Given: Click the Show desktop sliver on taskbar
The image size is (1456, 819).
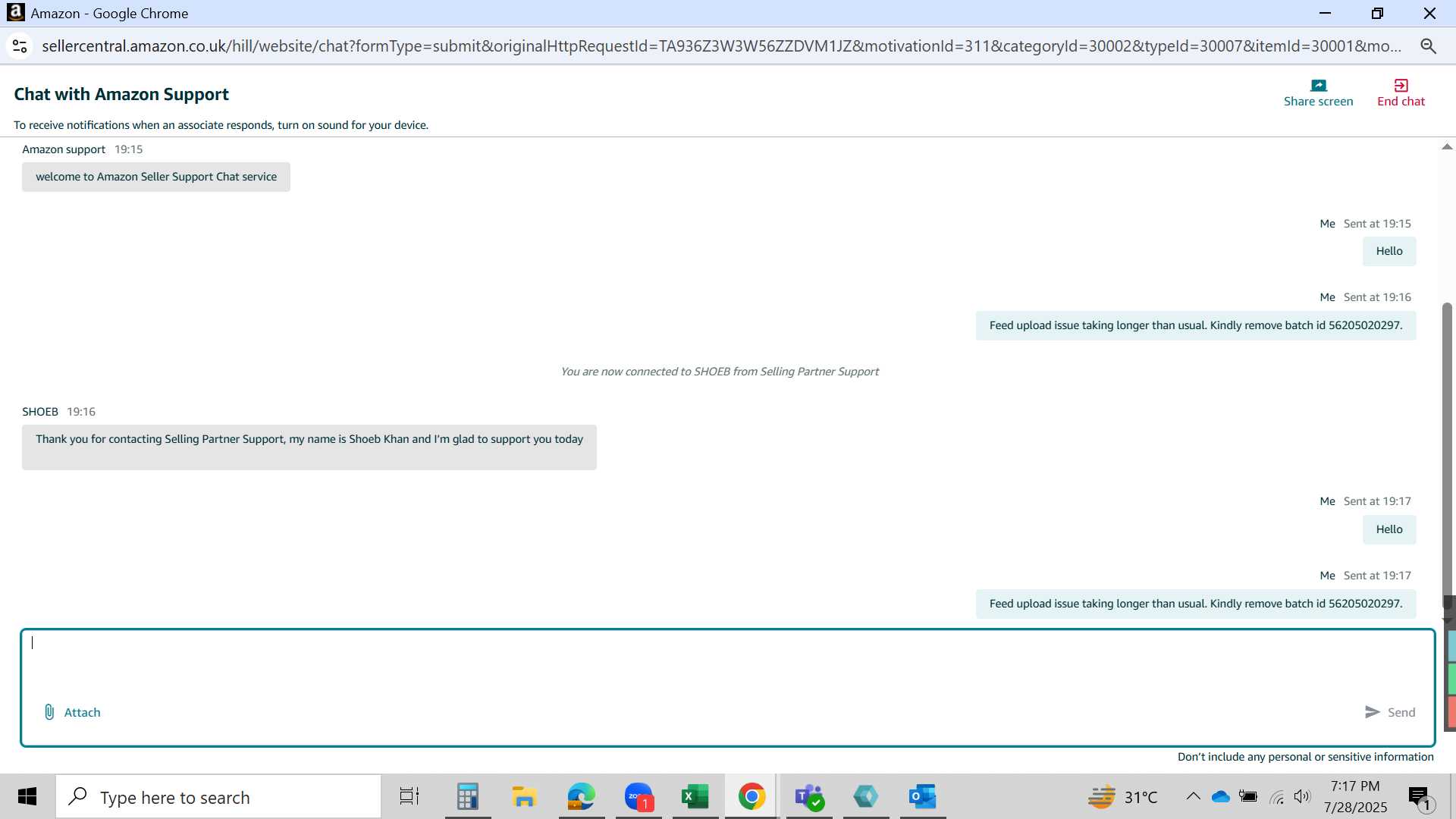Looking at the screenshot, I should click(1452, 797).
